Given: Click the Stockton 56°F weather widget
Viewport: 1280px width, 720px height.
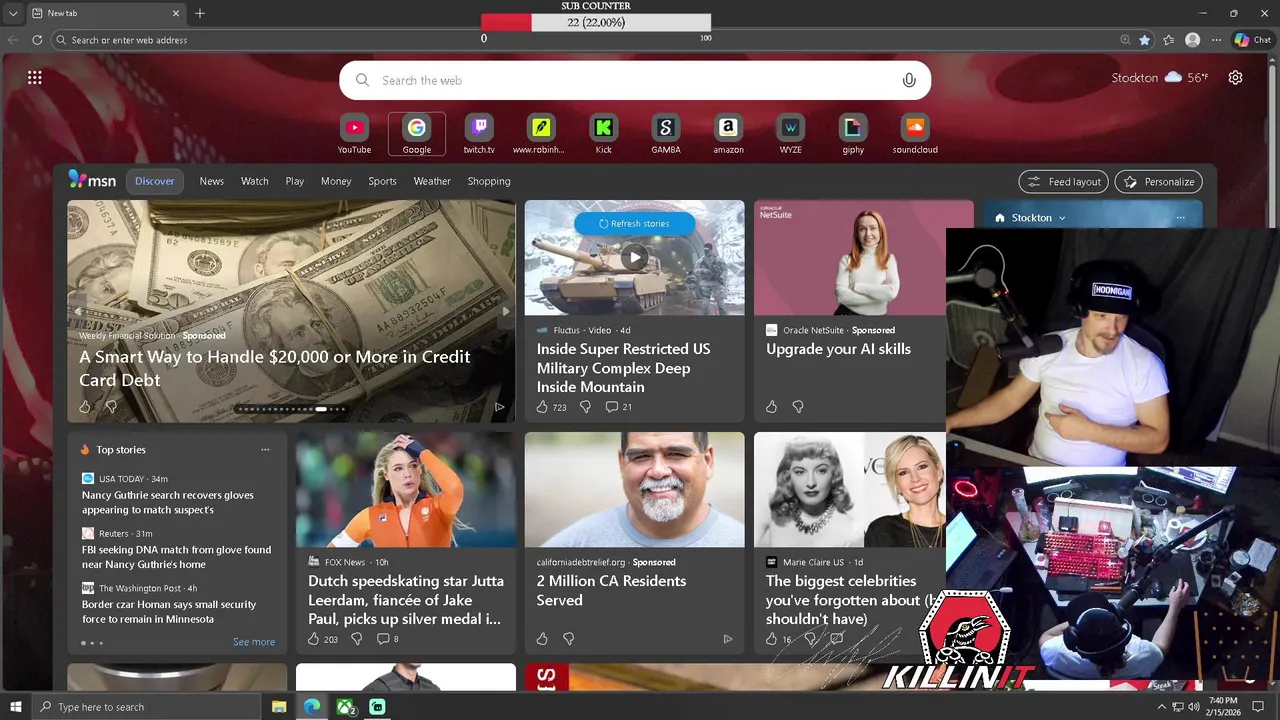Looking at the screenshot, I should (1160, 77).
